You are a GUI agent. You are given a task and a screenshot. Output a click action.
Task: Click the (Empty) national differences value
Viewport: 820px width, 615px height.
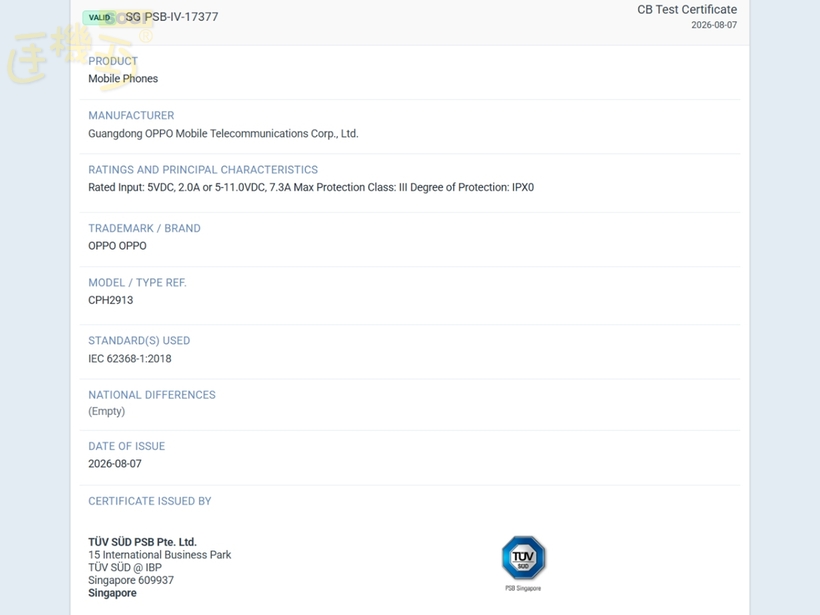[107, 412]
